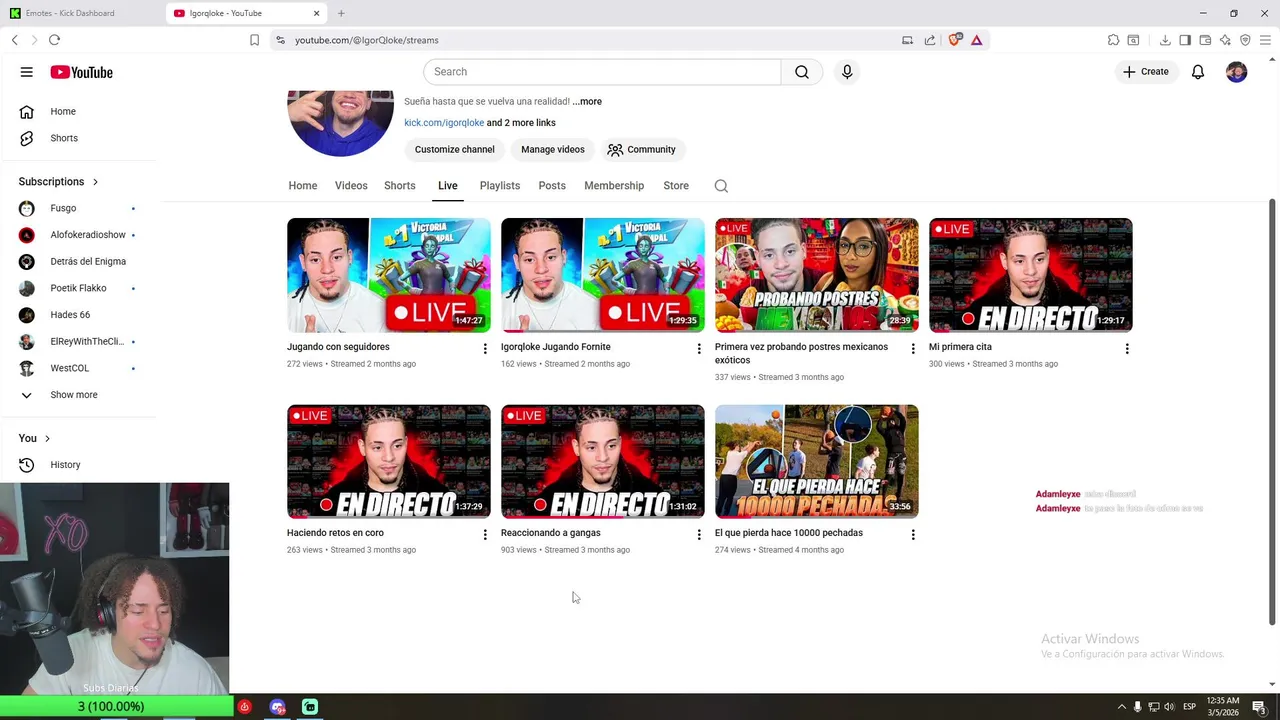Screen dimensions: 1280x720
Task: Click the page vertical scrollbar
Action: click(x=1272, y=411)
